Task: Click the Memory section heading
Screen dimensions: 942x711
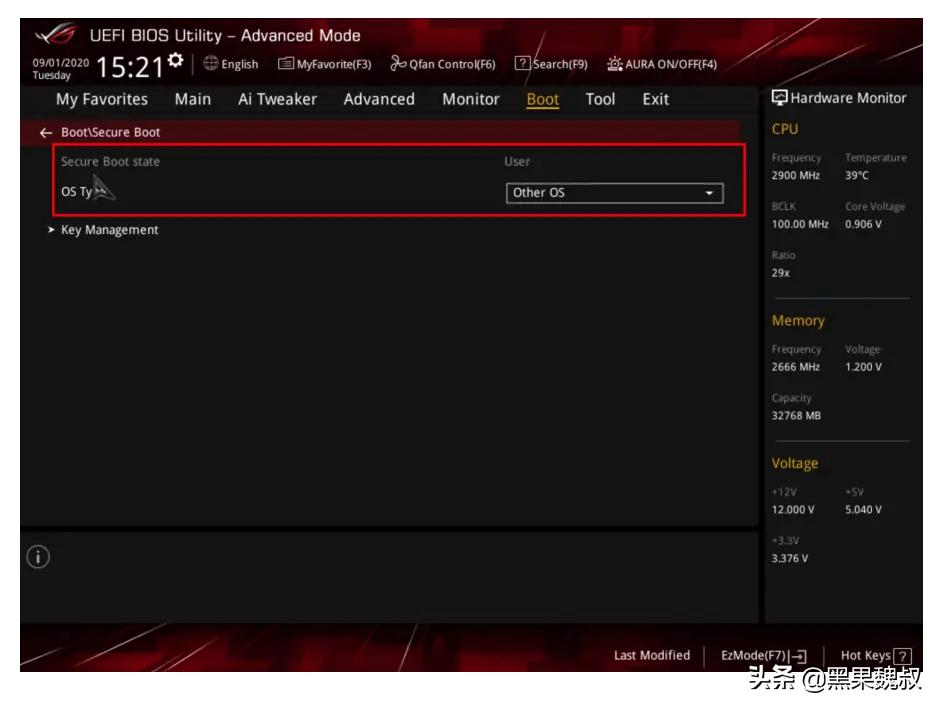Action: [x=798, y=321]
